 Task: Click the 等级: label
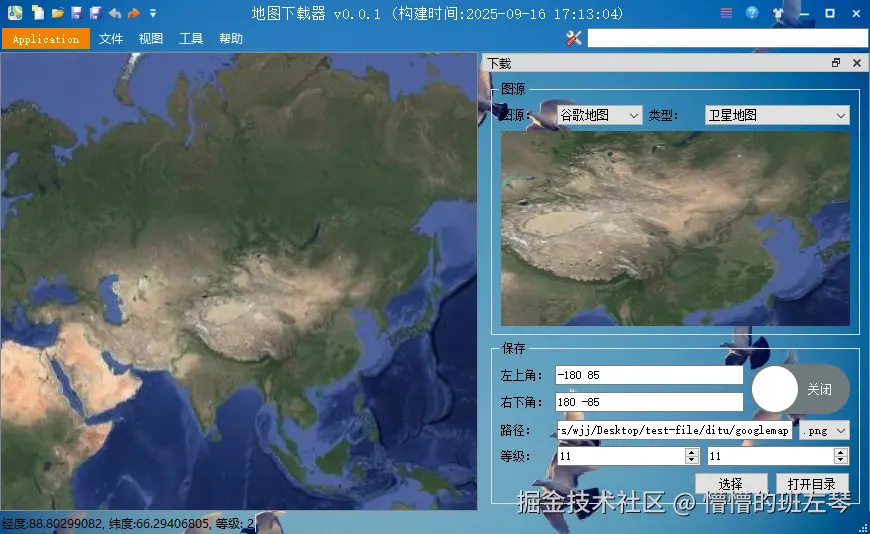pos(515,456)
